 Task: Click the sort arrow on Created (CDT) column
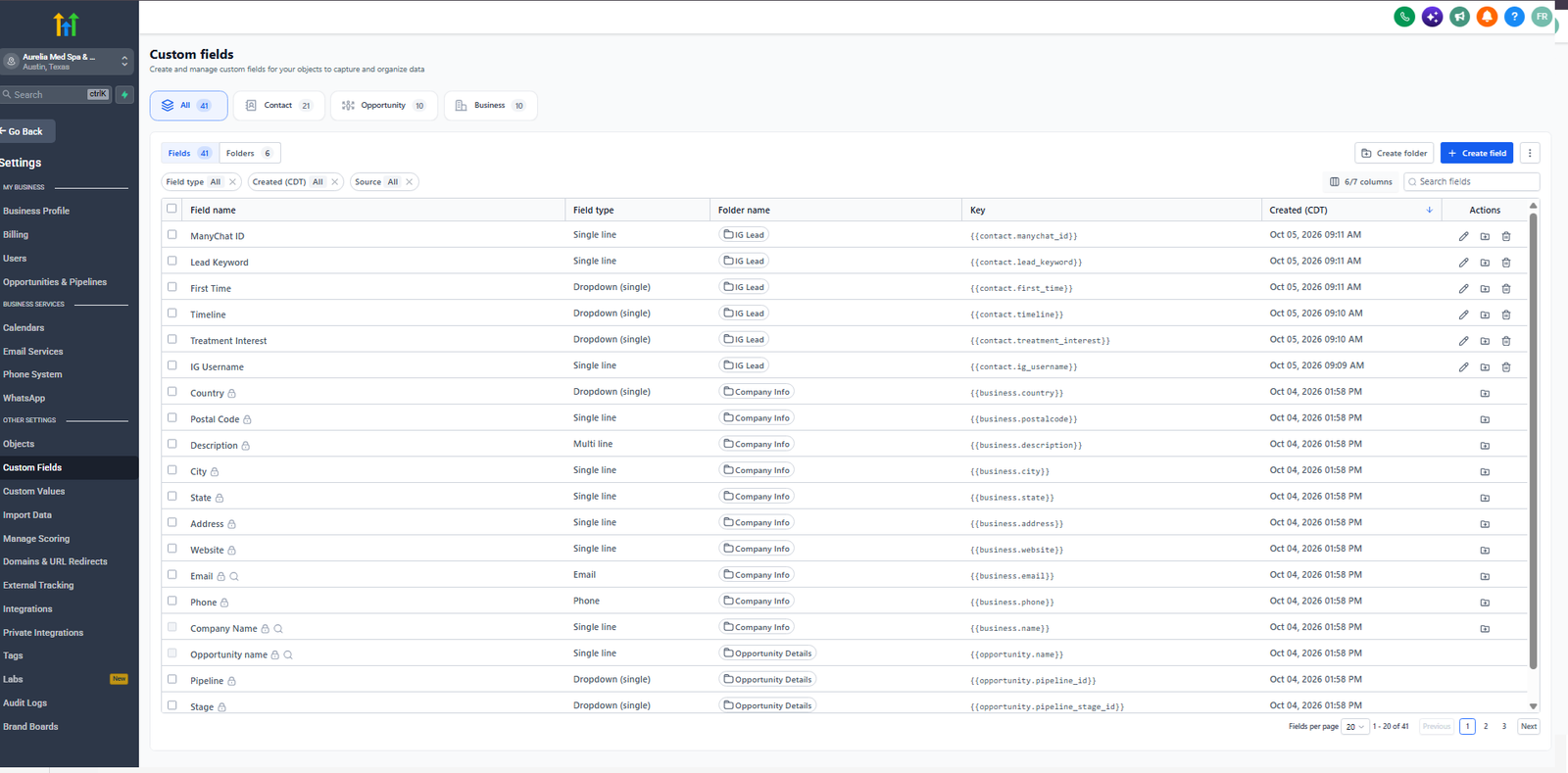pos(1429,210)
